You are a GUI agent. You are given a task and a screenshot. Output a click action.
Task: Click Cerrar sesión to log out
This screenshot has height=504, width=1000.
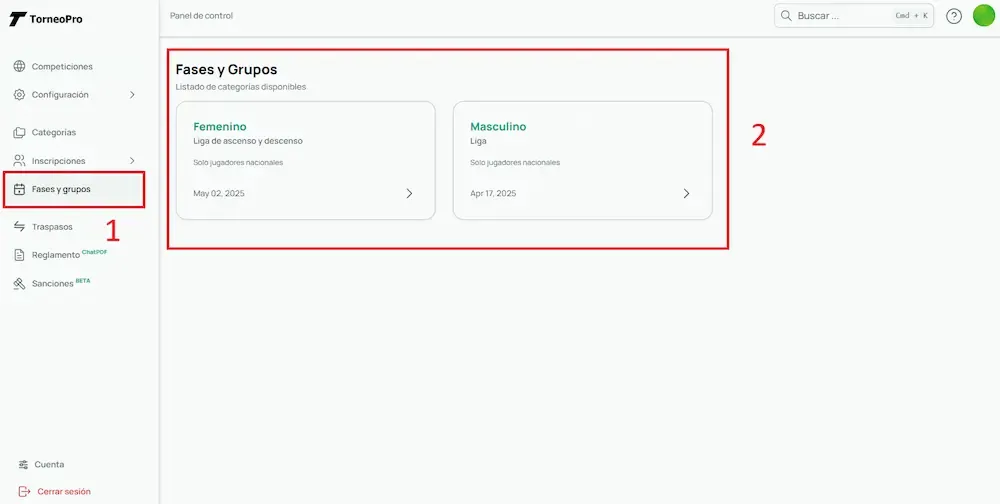63,492
